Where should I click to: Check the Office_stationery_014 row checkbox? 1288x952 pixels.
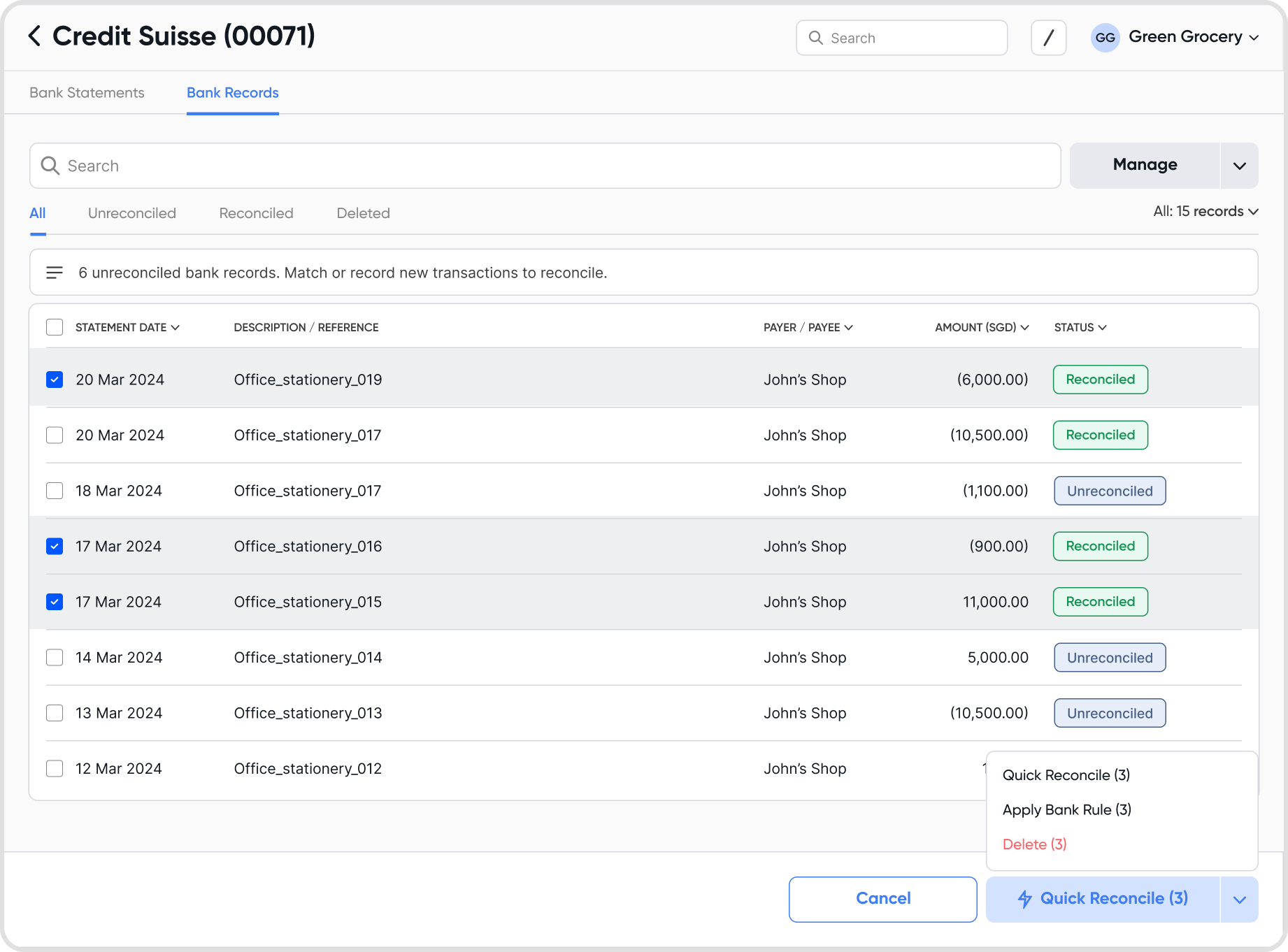pyautogui.click(x=55, y=658)
